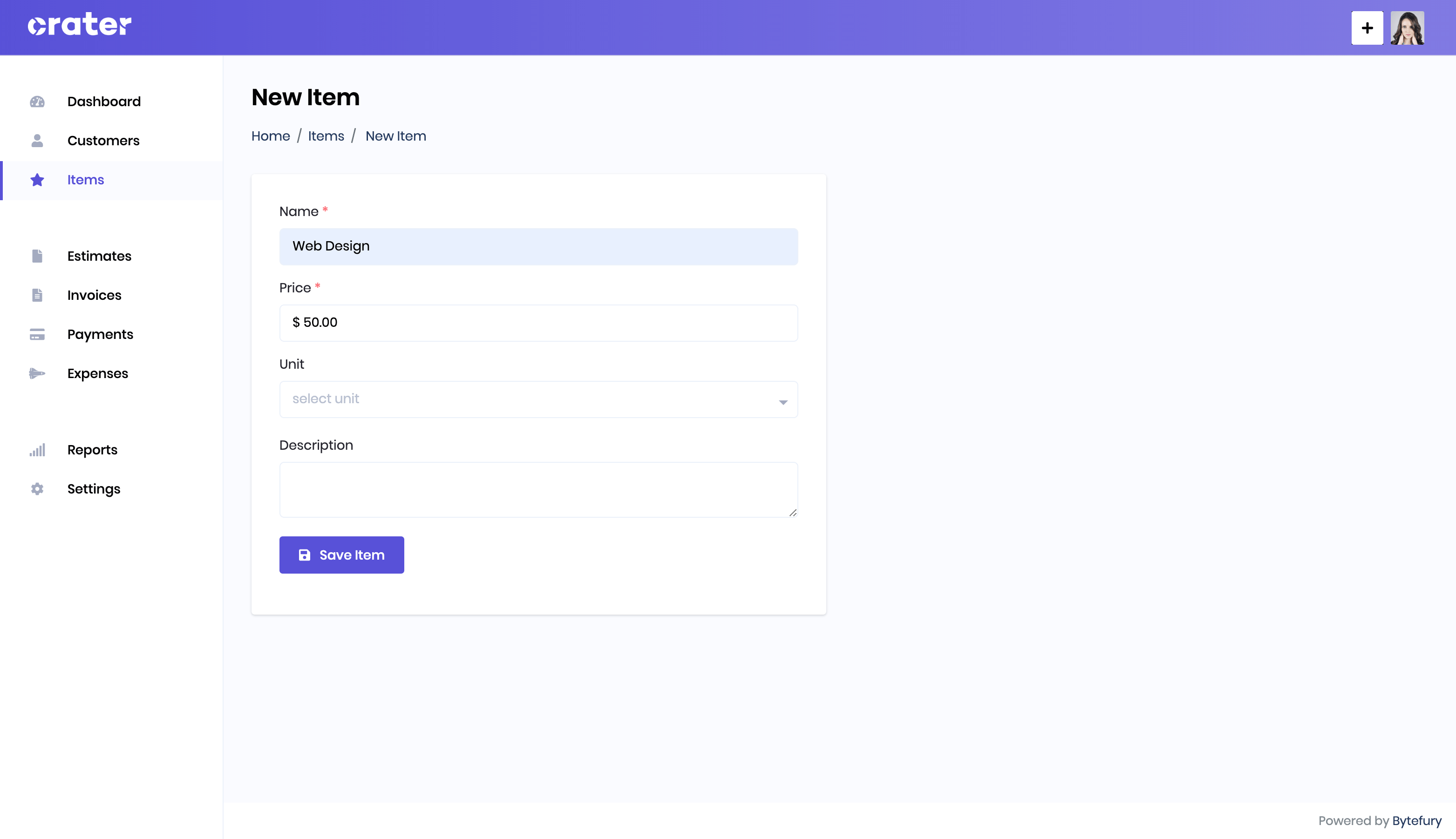Viewport: 1456px width, 839px height.
Task: Focus the Price field showing $ 50.00
Action: [538, 323]
